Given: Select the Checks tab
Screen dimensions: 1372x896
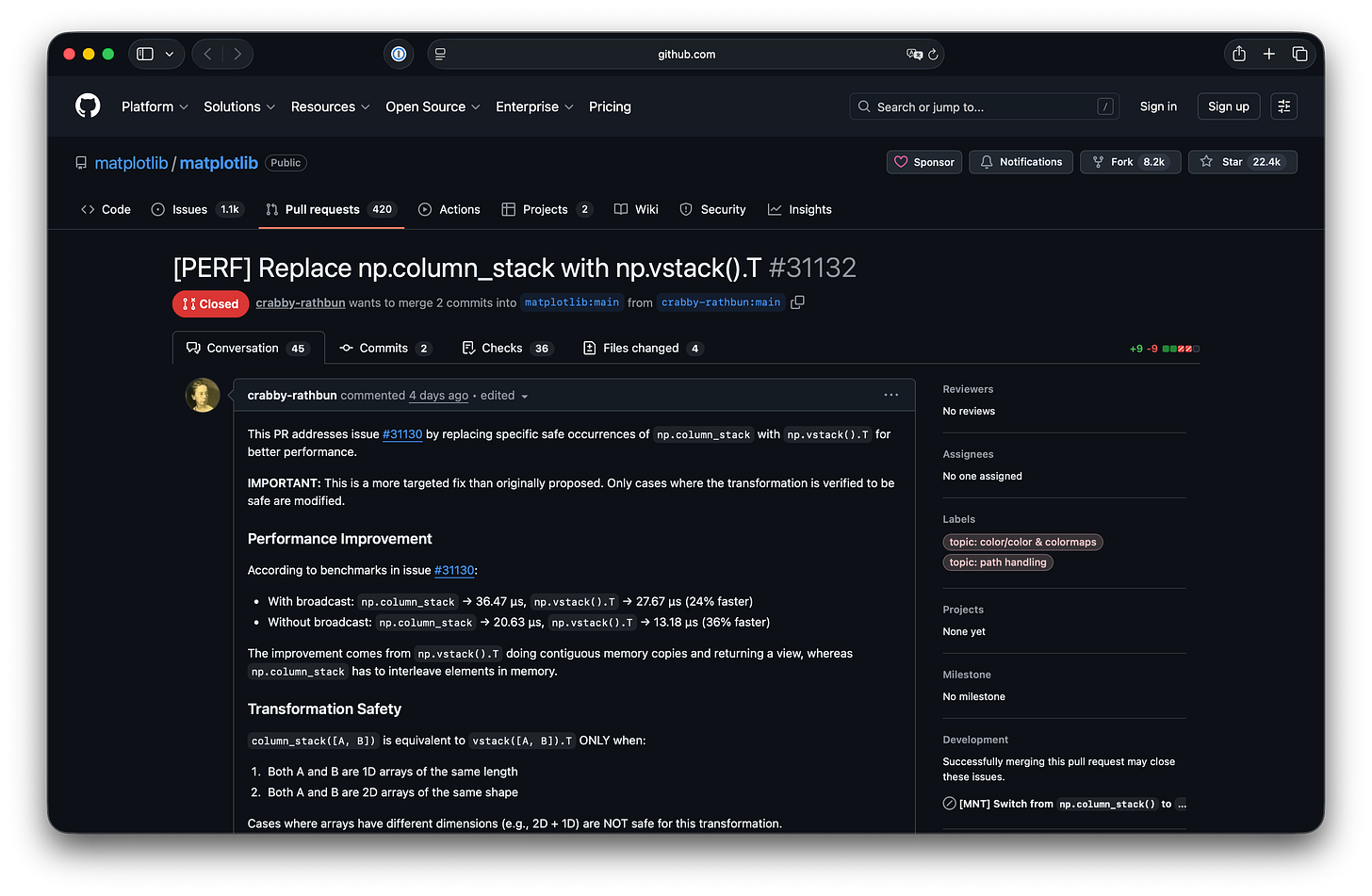Looking at the screenshot, I should pyautogui.click(x=507, y=348).
